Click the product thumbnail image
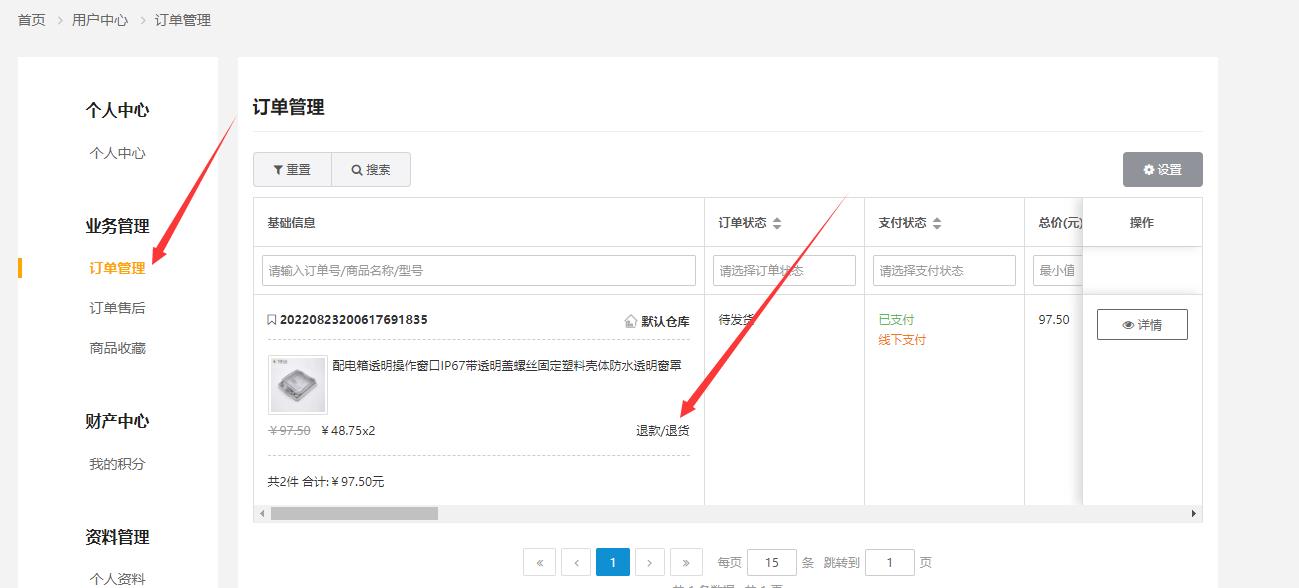The height and width of the screenshot is (588, 1299). (x=298, y=385)
